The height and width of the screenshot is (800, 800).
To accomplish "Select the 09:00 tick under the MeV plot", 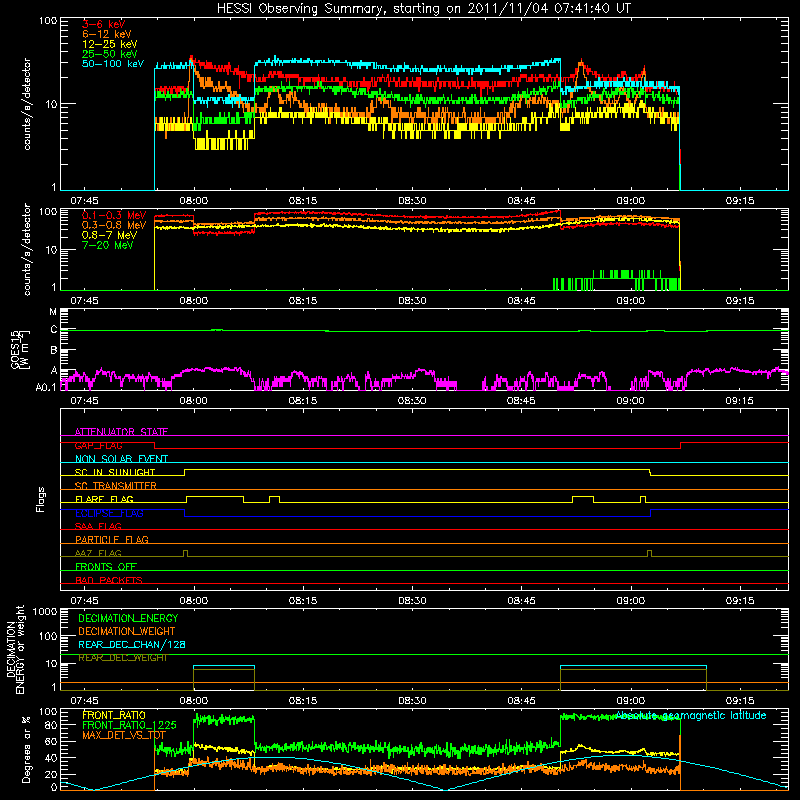I will [631, 301].
